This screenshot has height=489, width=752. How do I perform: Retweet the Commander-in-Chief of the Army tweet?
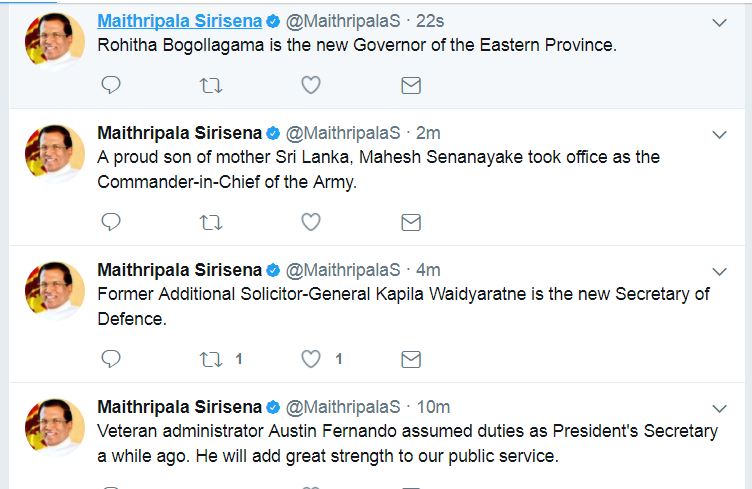pos(211,222)
